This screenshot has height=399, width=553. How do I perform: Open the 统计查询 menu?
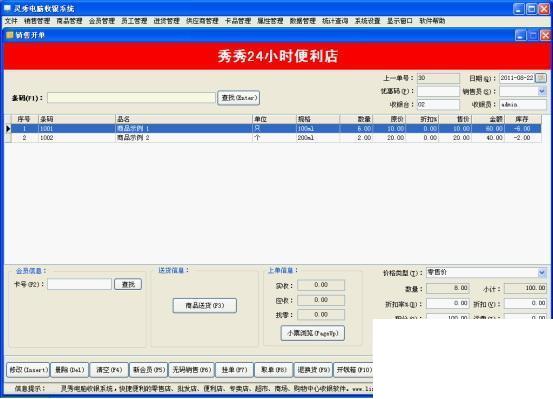coord(335,21)
